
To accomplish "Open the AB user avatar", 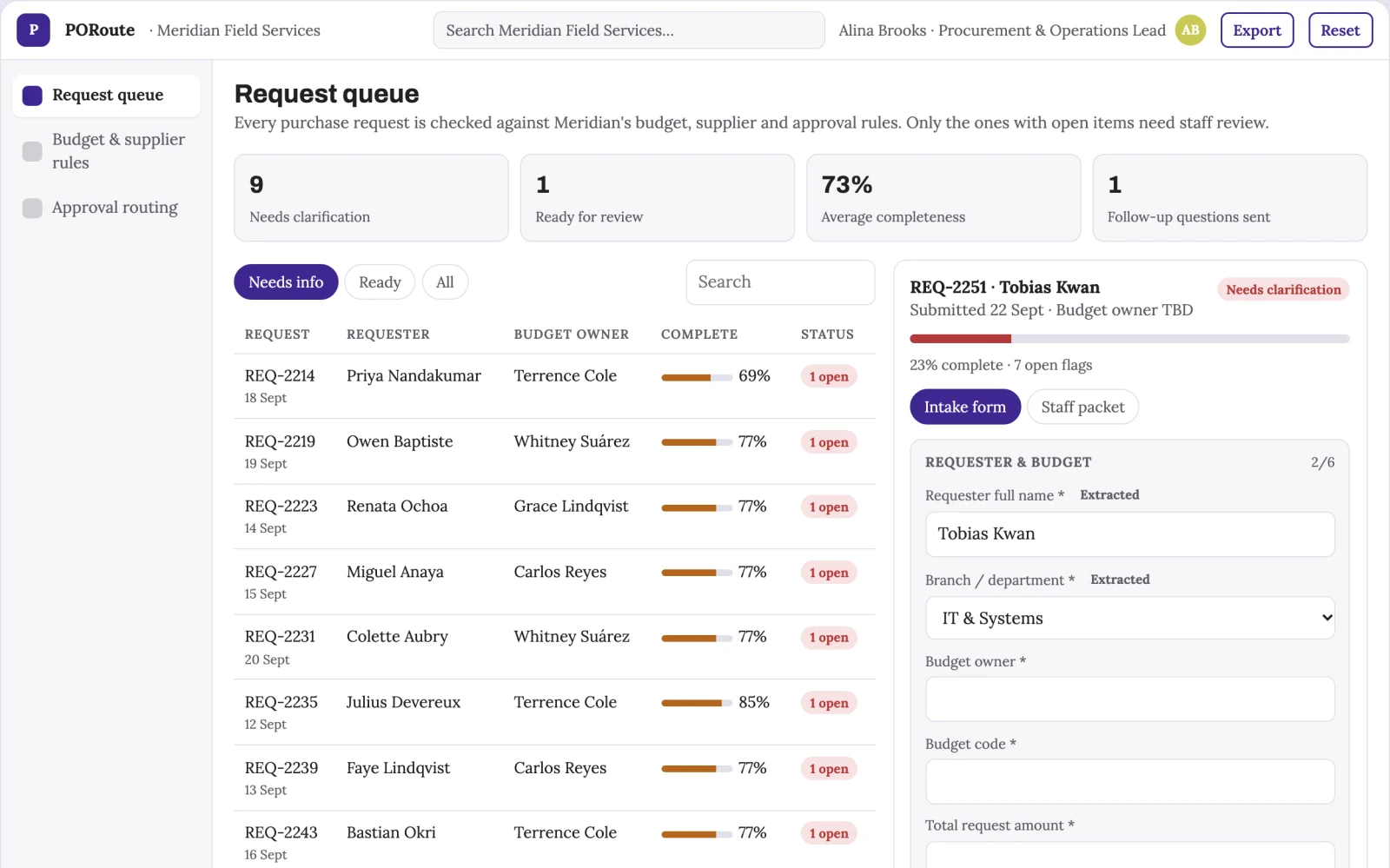I will (x=1190, y=30).
